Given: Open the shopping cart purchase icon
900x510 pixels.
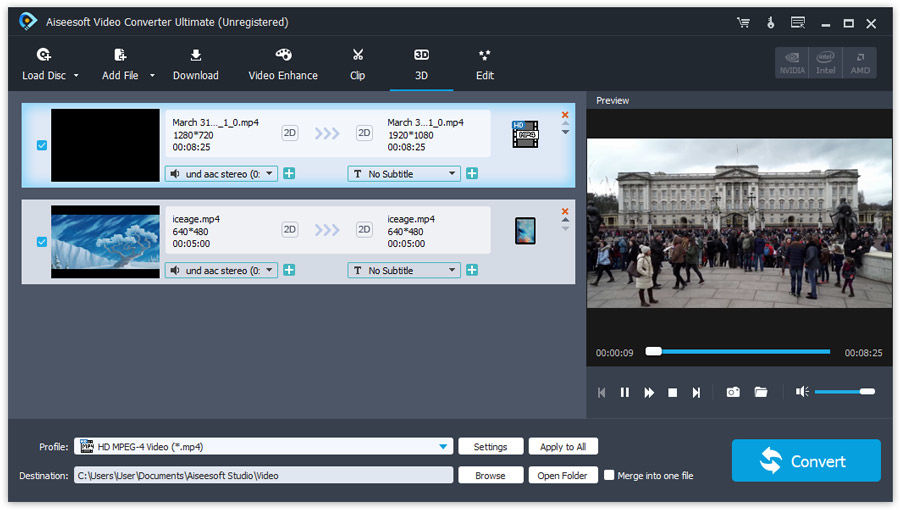Looking at the screenshot, I should coord(743,23).
